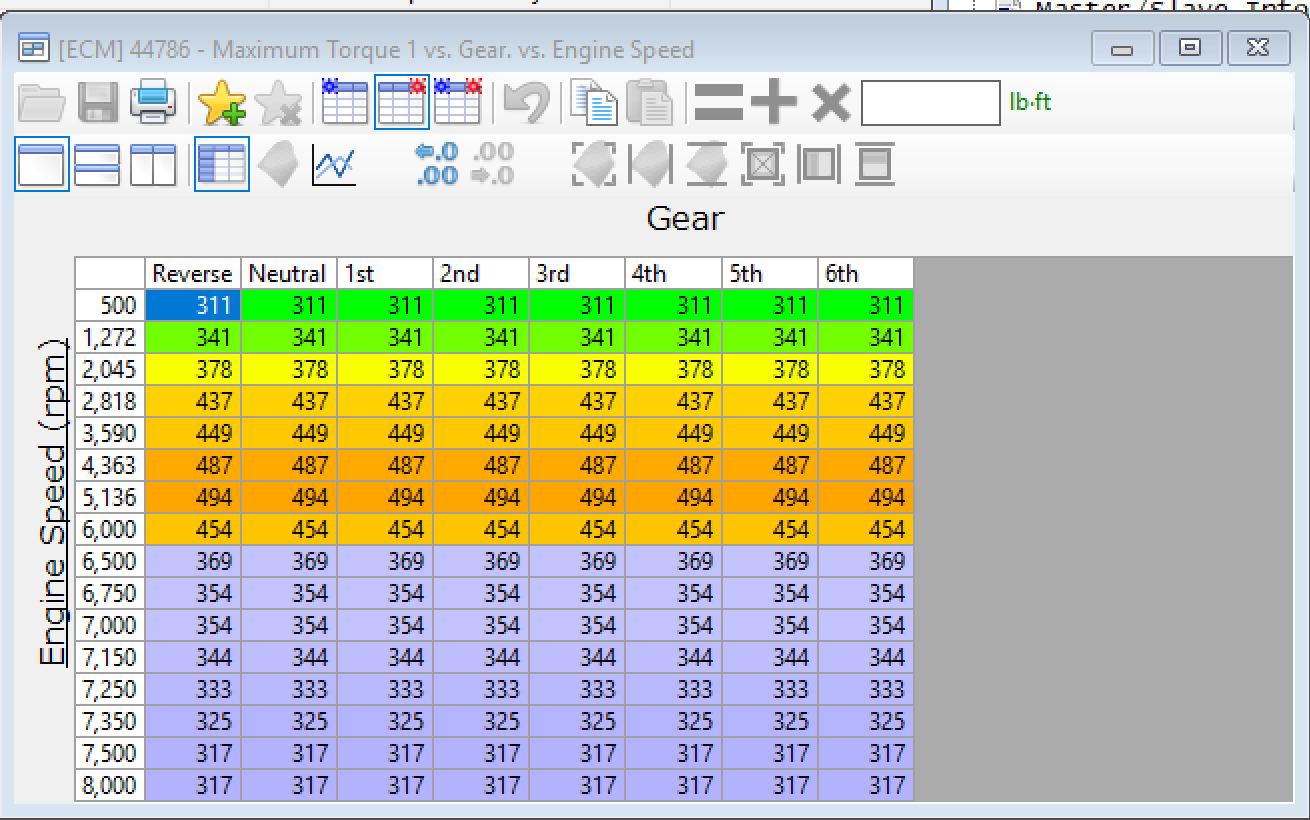Image resolution: width=1310 pixels, height=820 pixels.
Task: Select the 4th gear column header
Action: [674, 273]
